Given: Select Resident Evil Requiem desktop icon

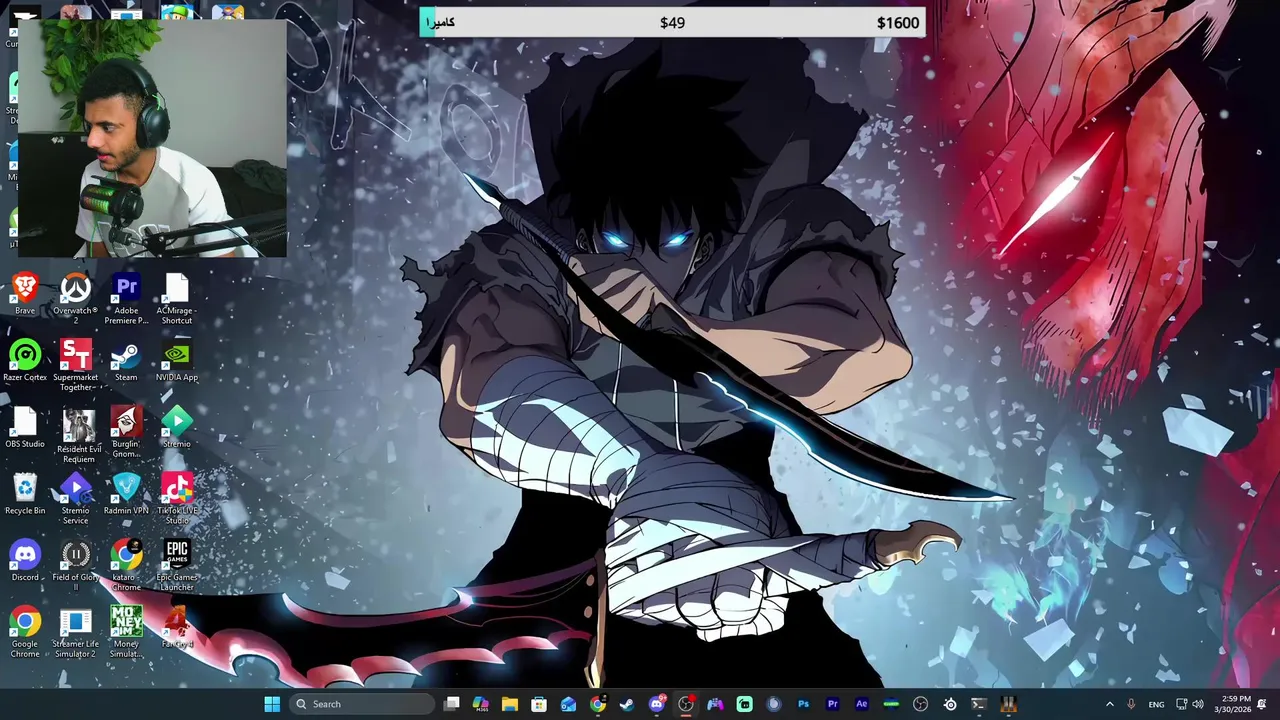Looking at the screenshot, I should point(78,436).
